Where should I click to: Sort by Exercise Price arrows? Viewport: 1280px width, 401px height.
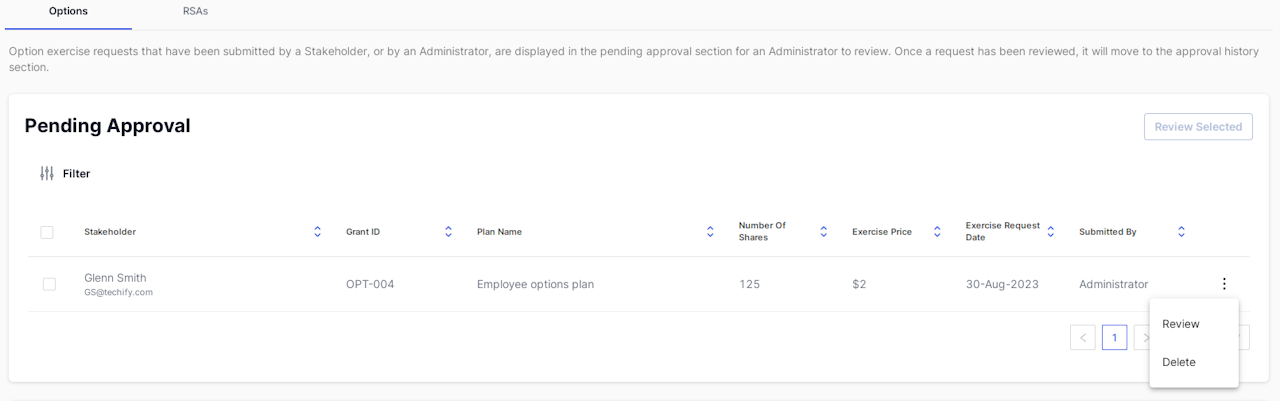coord(937,232)
